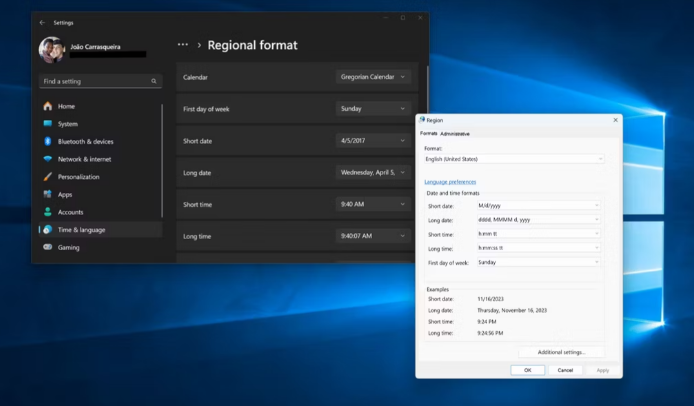Open Apps settings in sidebar

[x=100, y=194]
